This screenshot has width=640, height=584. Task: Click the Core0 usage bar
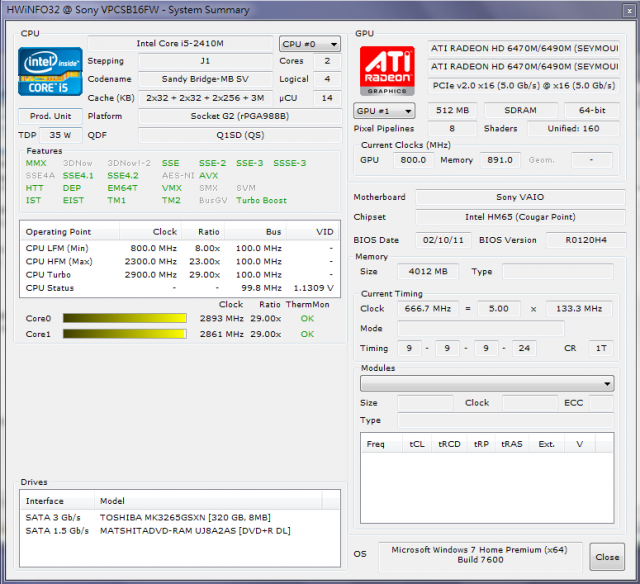point(125,318)
